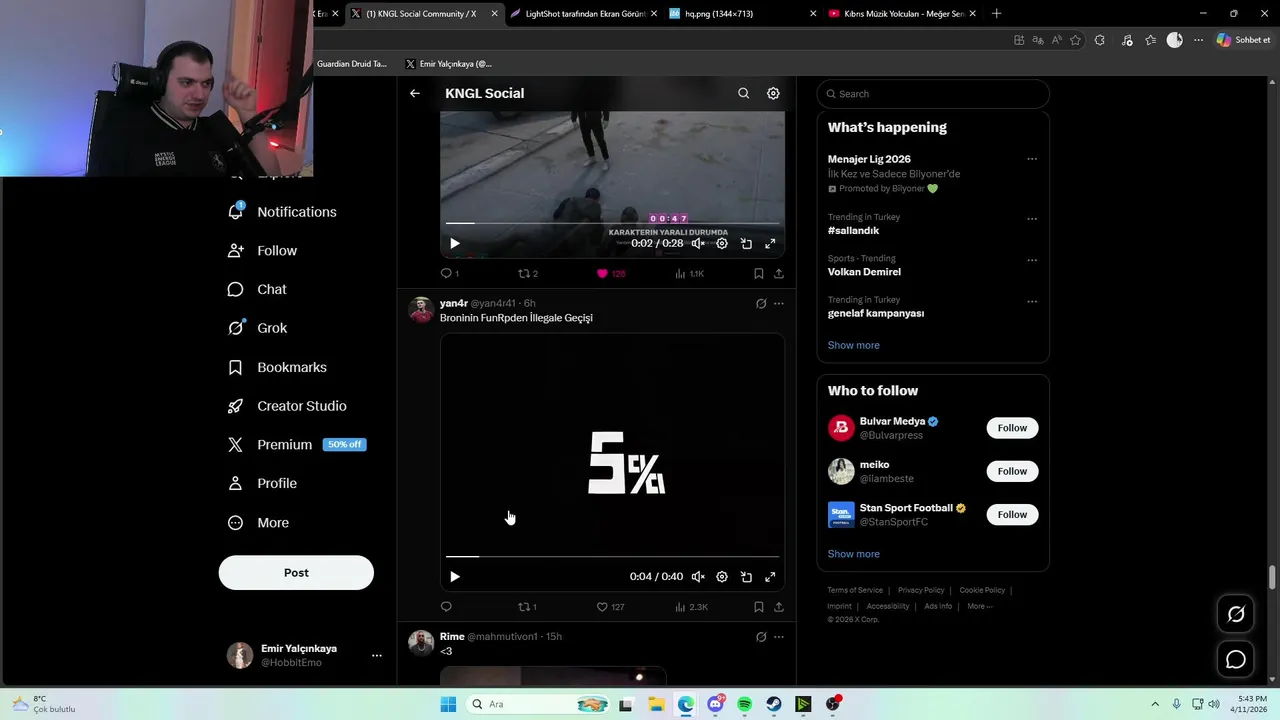
Task: Switch to LightShot browser tab
Action: click(x=583, y=14)
